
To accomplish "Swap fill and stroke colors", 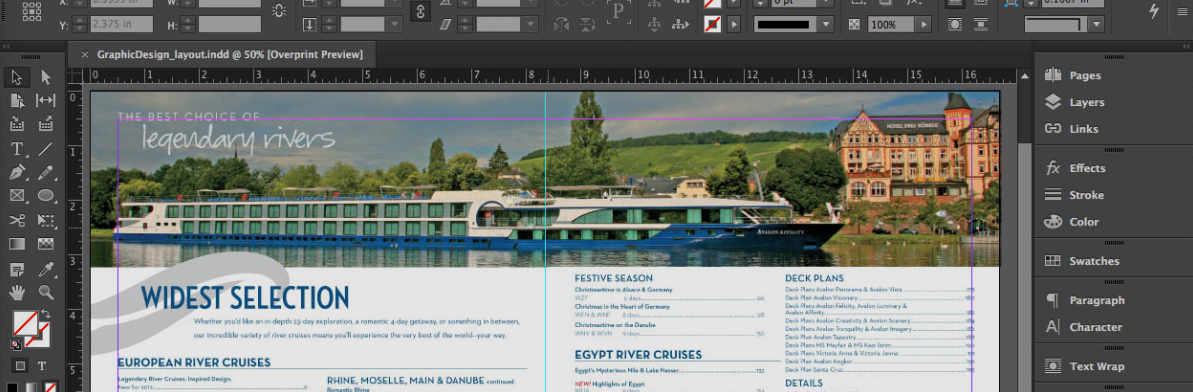I will coord(46,314).
